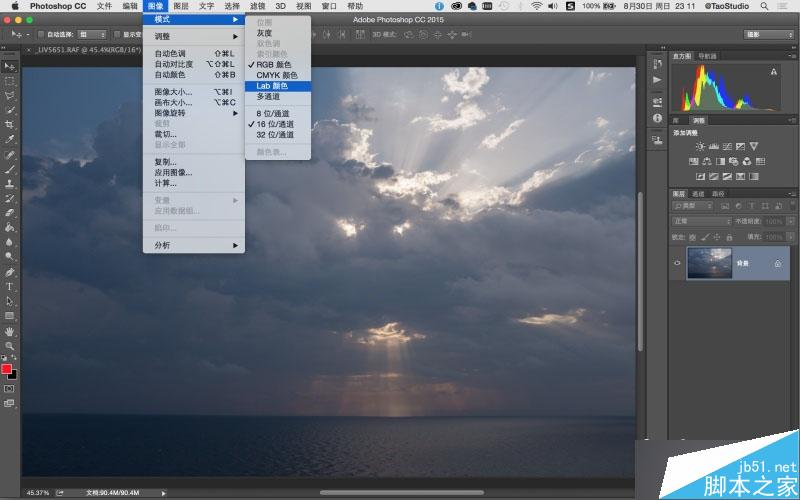Expand the 调整 submenu in Image menu
The image size is (800, 500).
pyautogui.click(x=194, y=36)
